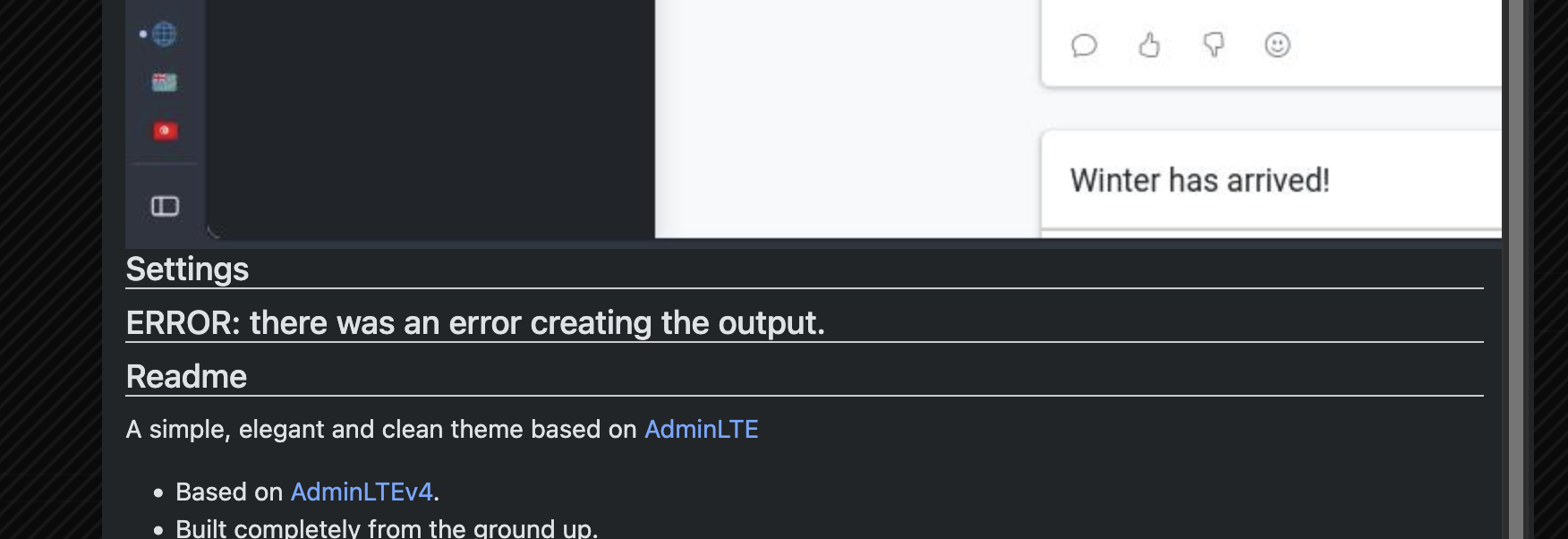Click the "Built completely from the ground up" bullet
Viewport: 1568px width, 539px height.
point(387,528)
